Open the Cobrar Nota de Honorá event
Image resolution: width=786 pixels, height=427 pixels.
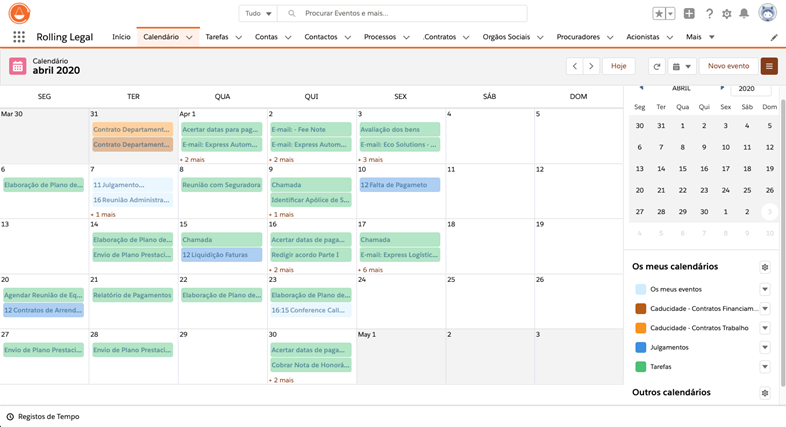[311, 365]
